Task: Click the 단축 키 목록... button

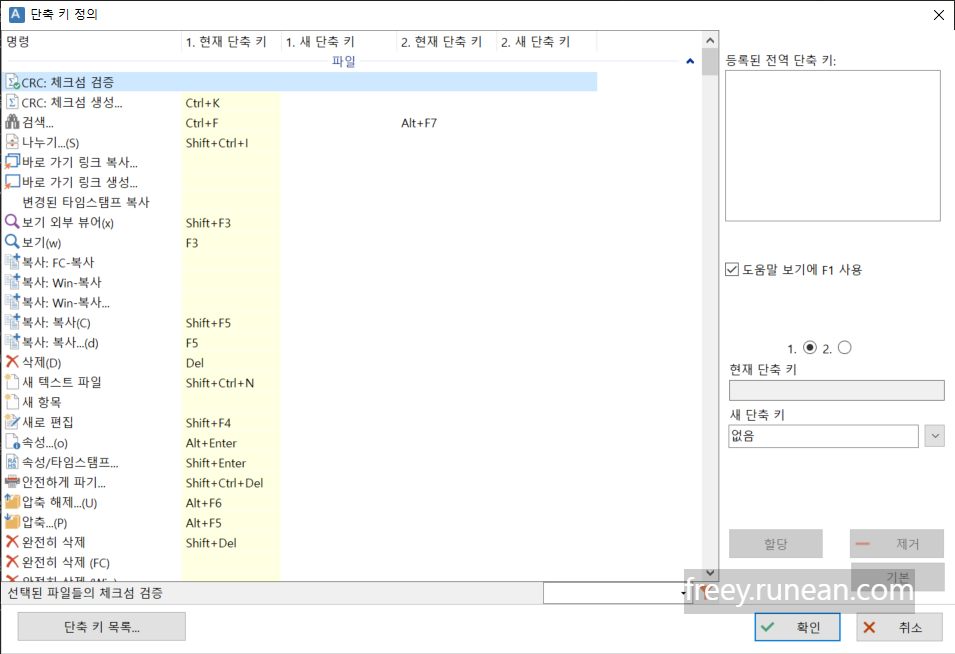Action: coord(102,627)
